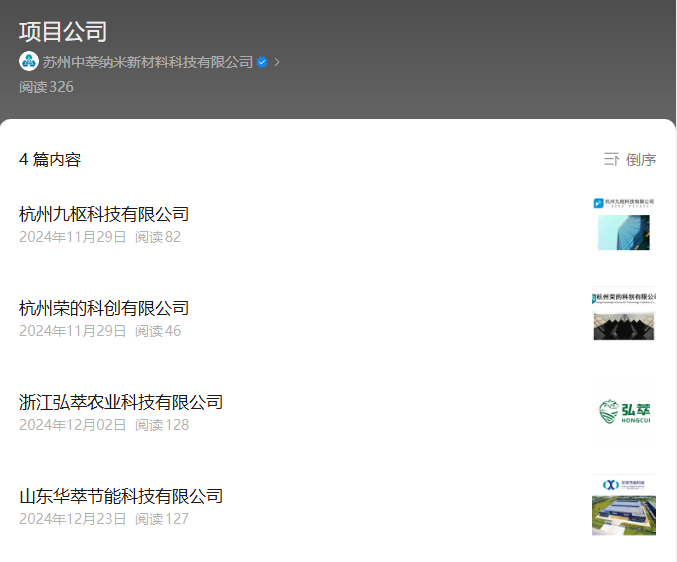The height and width of the screenshot is (562, 677).
Task: Click the 杭州九枢科技 article thumbnail
Action: [623, 224]
